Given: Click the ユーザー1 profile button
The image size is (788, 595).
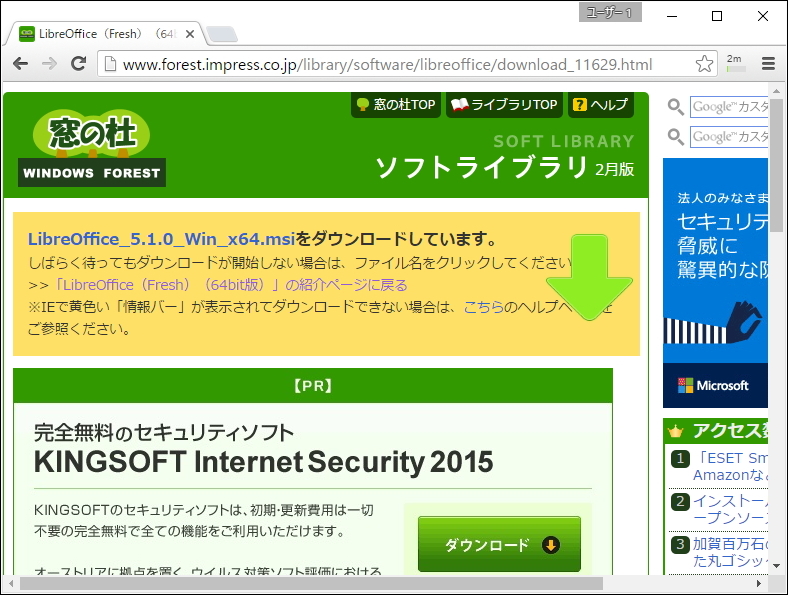Looking at the screenshot, I should [610, 13].
